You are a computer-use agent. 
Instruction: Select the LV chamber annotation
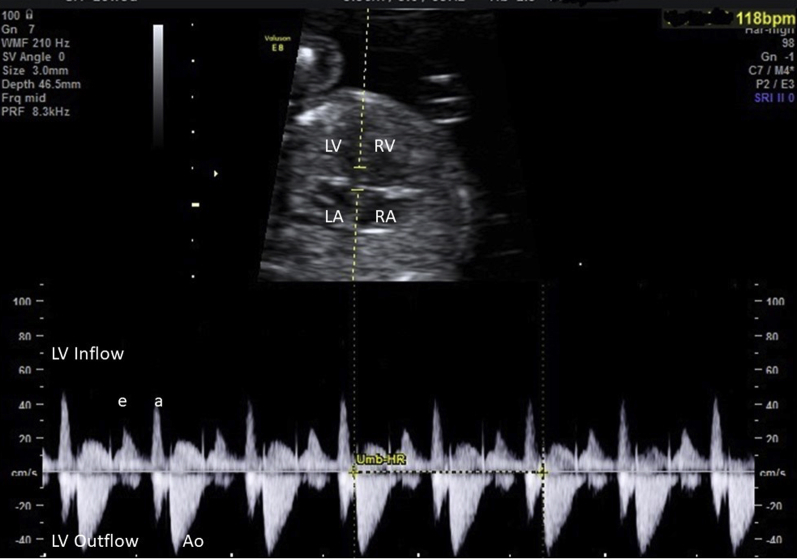[x=333, y=146]
